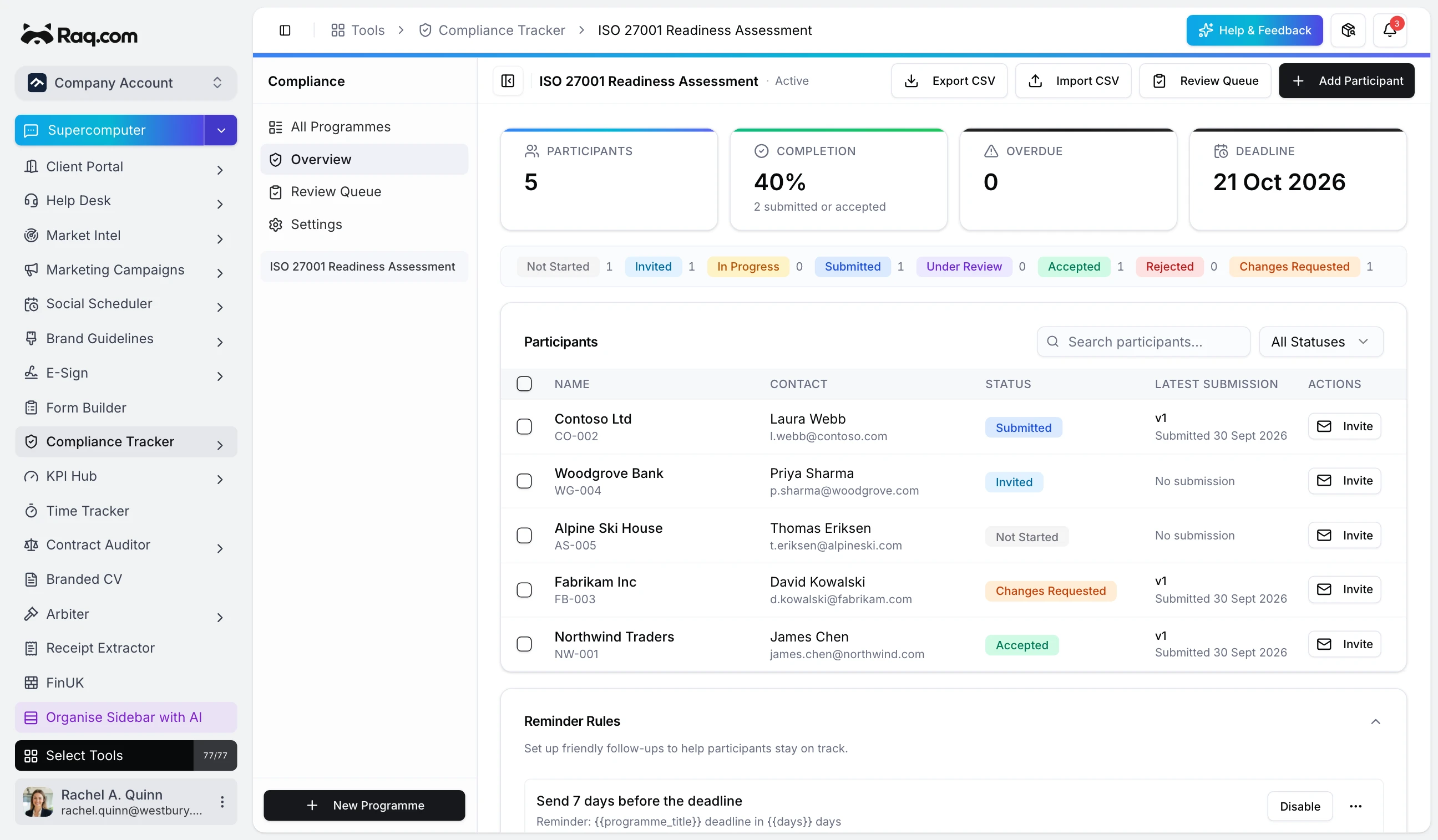Viewport: 1438px width, 840px height.
Task: Open Form Builder in sidebar
Action: pyautogui.click(x=125, y=408)
